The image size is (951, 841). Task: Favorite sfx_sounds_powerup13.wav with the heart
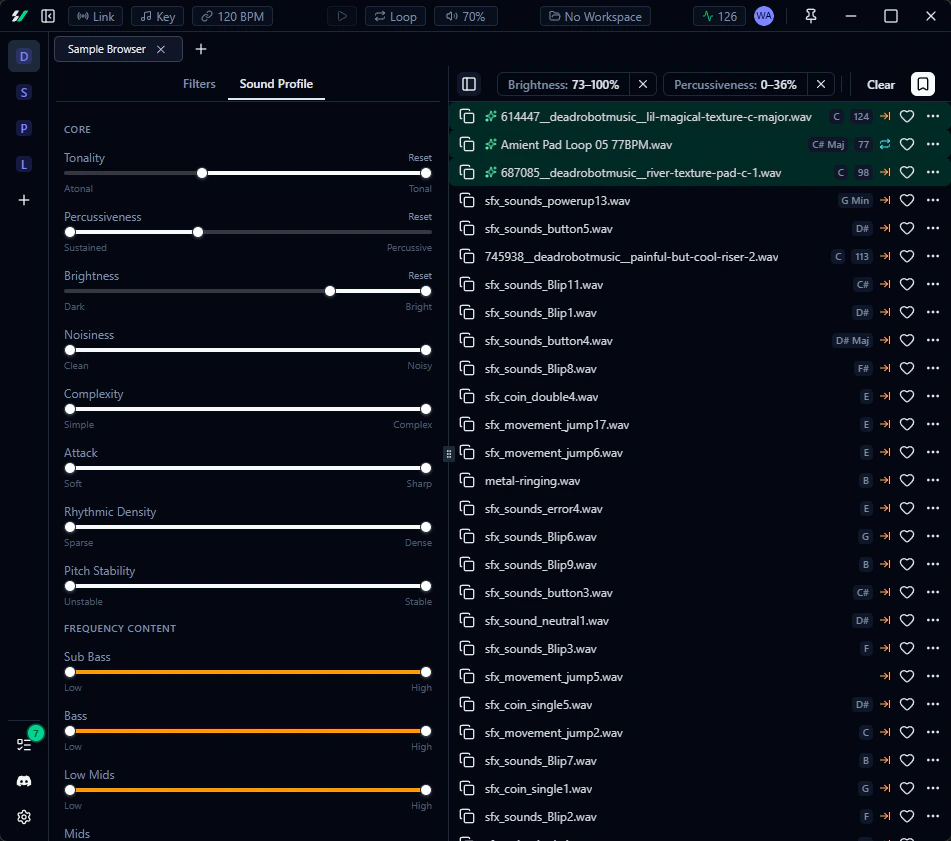[907, 200]
